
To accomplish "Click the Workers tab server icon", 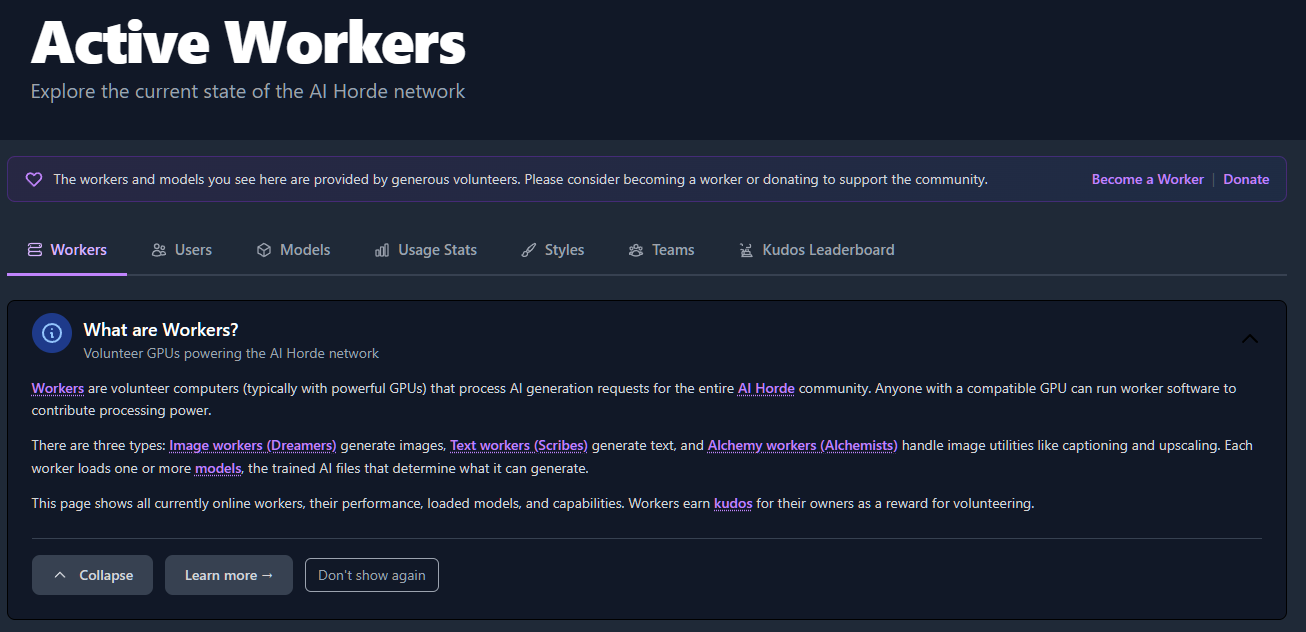I will (x=35, y=250).
